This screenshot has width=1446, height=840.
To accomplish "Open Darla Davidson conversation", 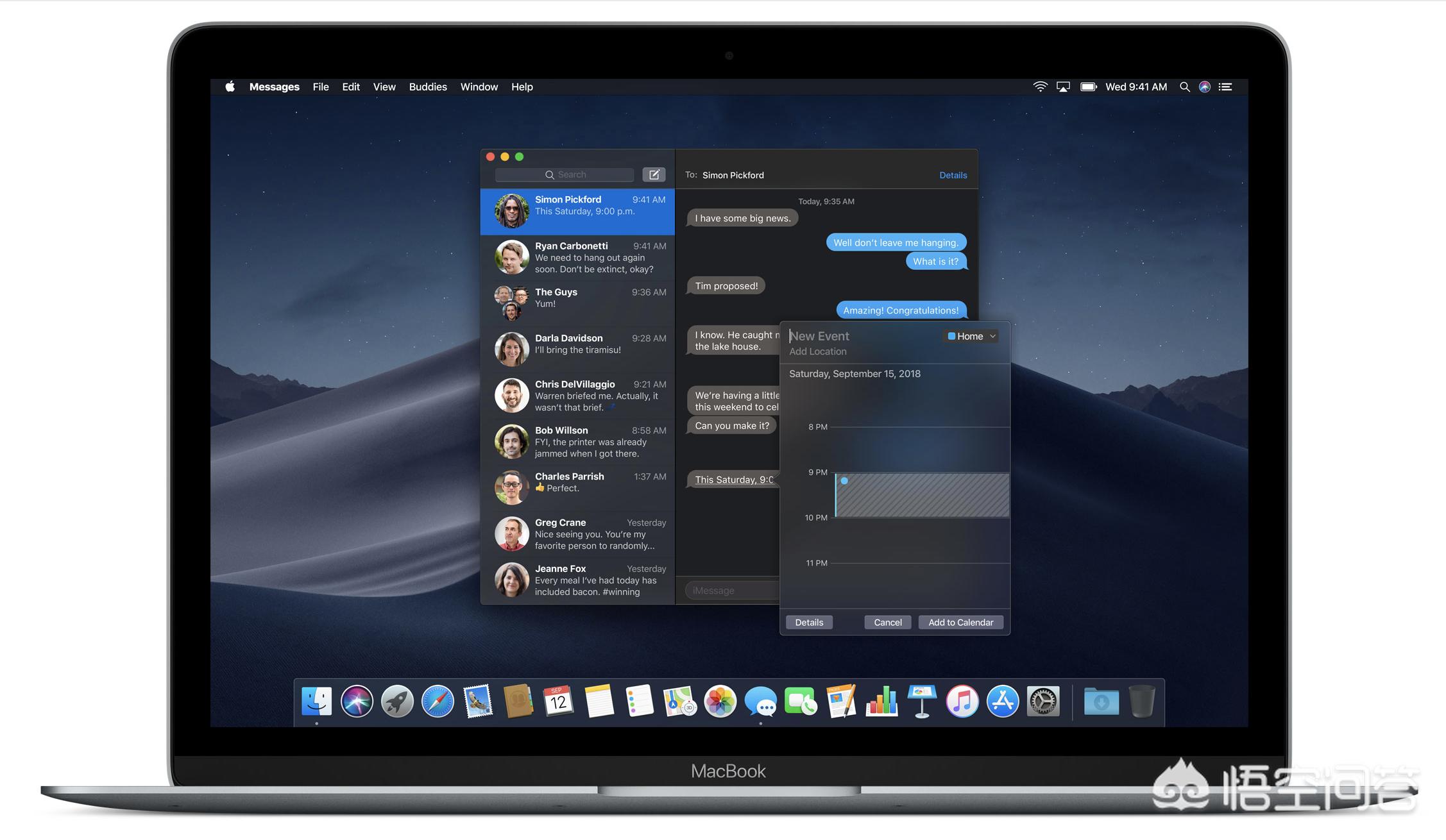I will pos(577,350).
